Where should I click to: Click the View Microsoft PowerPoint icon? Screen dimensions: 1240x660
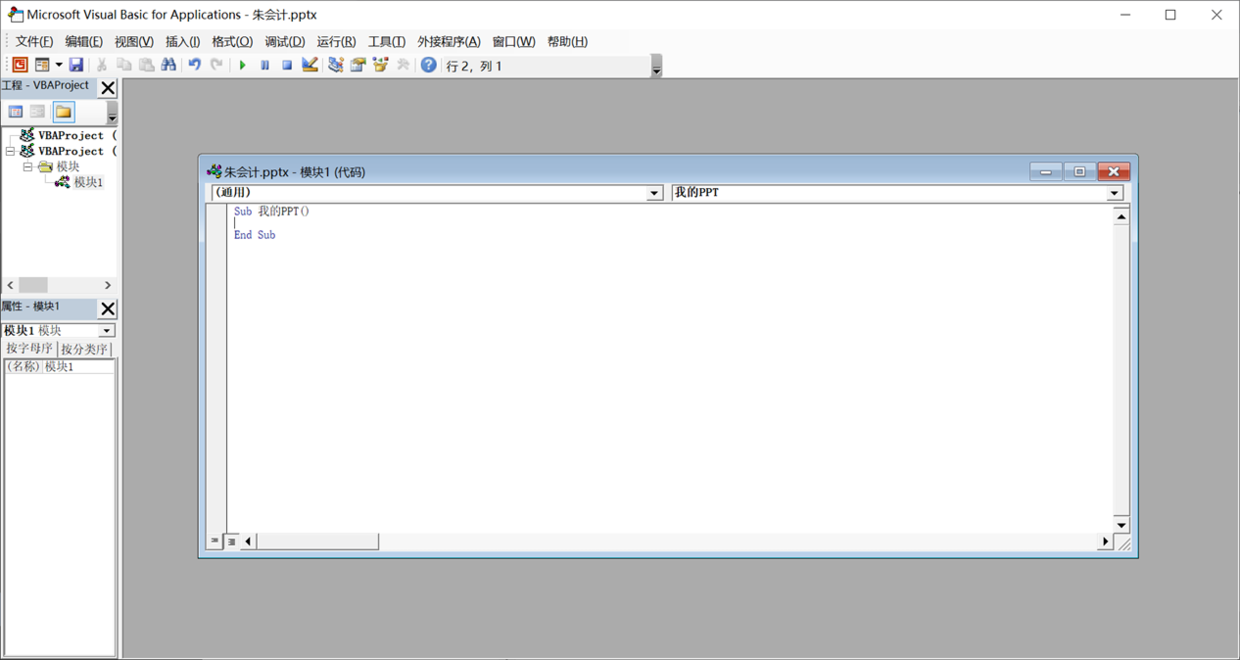[19, 65]
